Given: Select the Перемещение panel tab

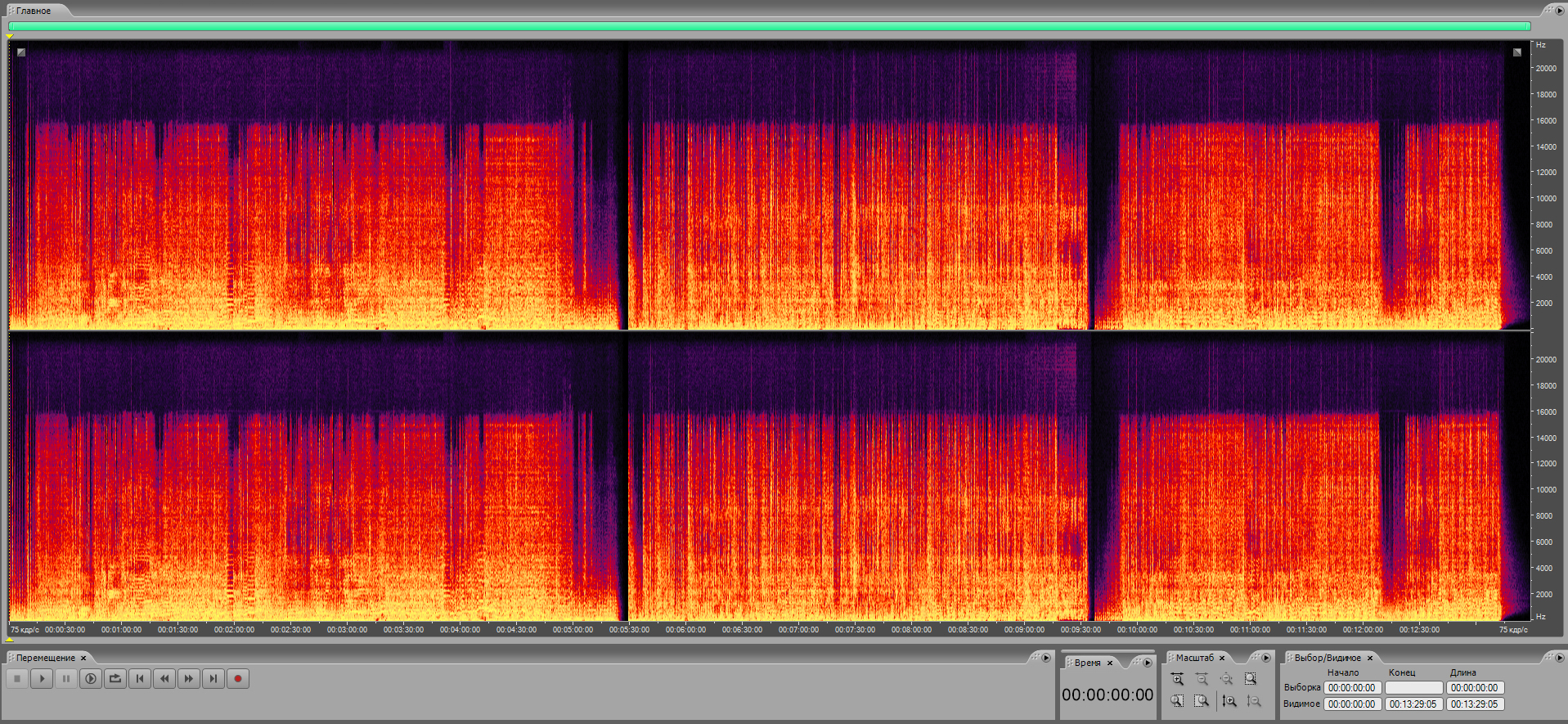Looking at the screenshot, I should [46, 658].
